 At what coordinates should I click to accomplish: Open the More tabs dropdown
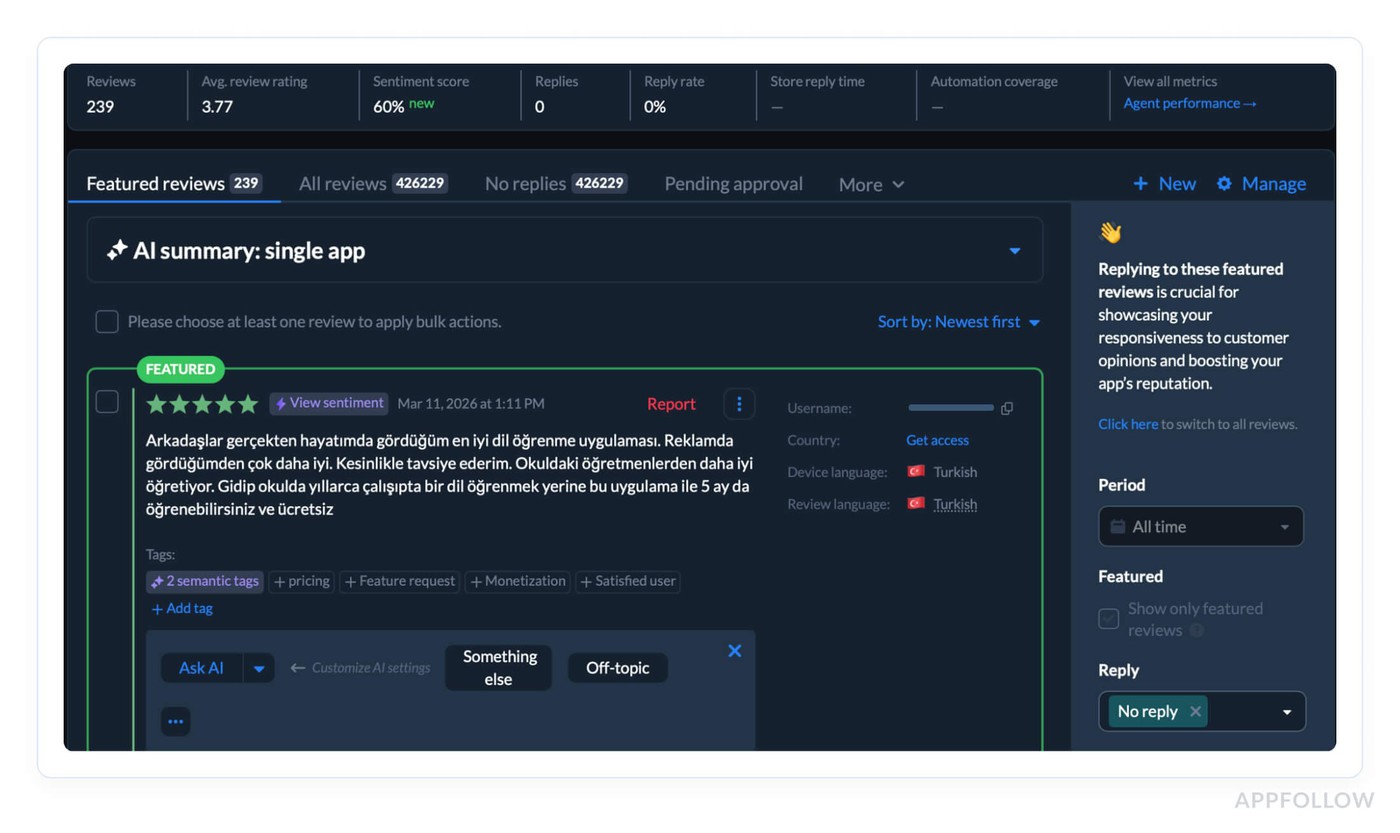pos(872,184)
